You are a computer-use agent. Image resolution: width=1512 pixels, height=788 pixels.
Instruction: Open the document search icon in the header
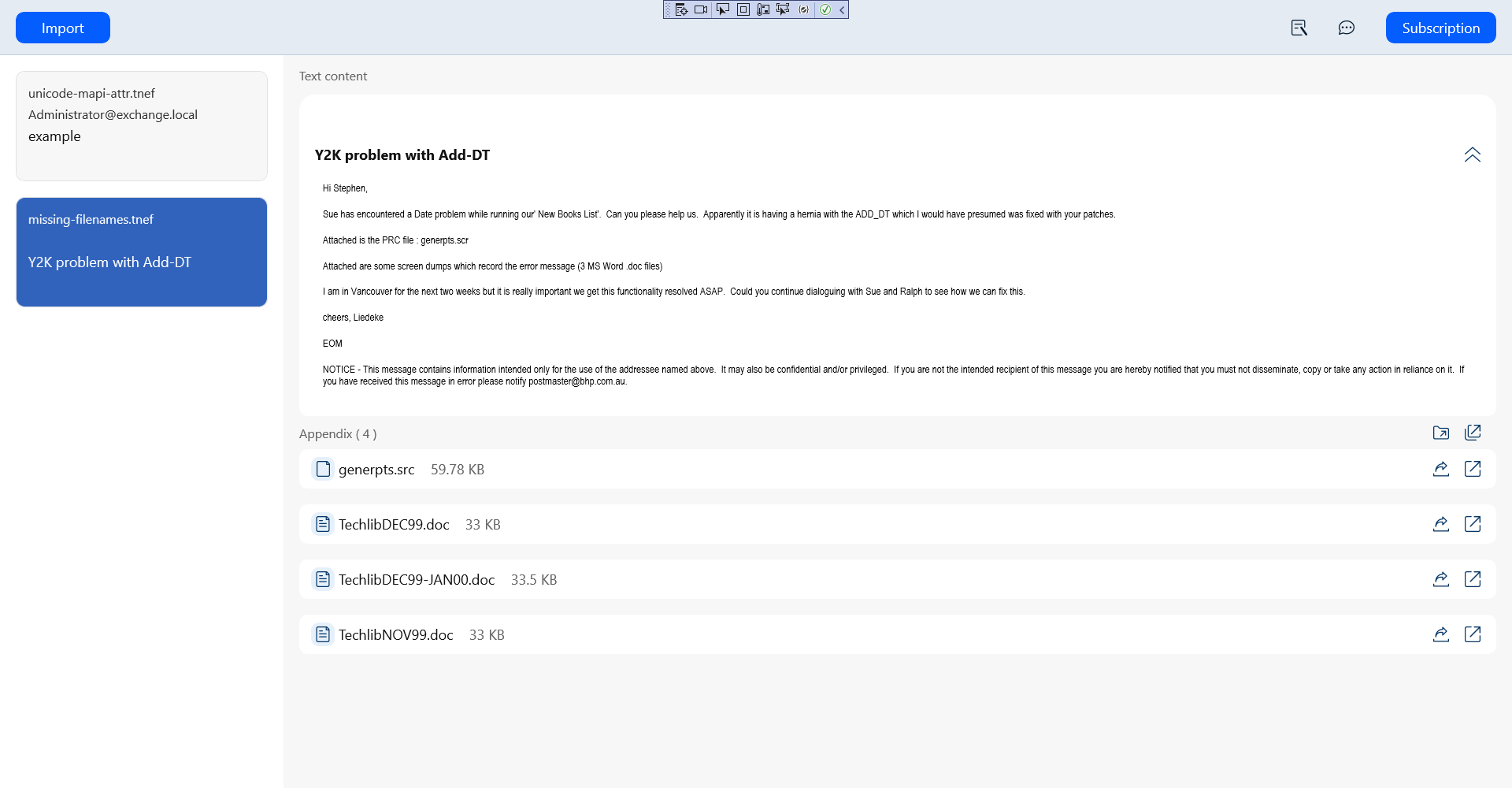(x=1298, y=27)
